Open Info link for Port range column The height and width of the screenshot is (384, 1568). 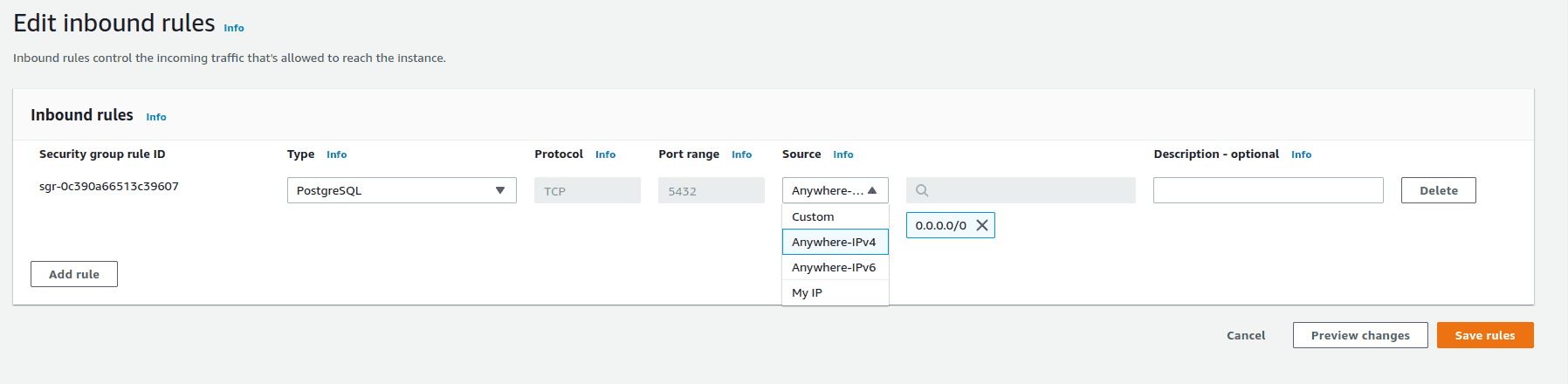pyautogui.click(x=741, y=154)
